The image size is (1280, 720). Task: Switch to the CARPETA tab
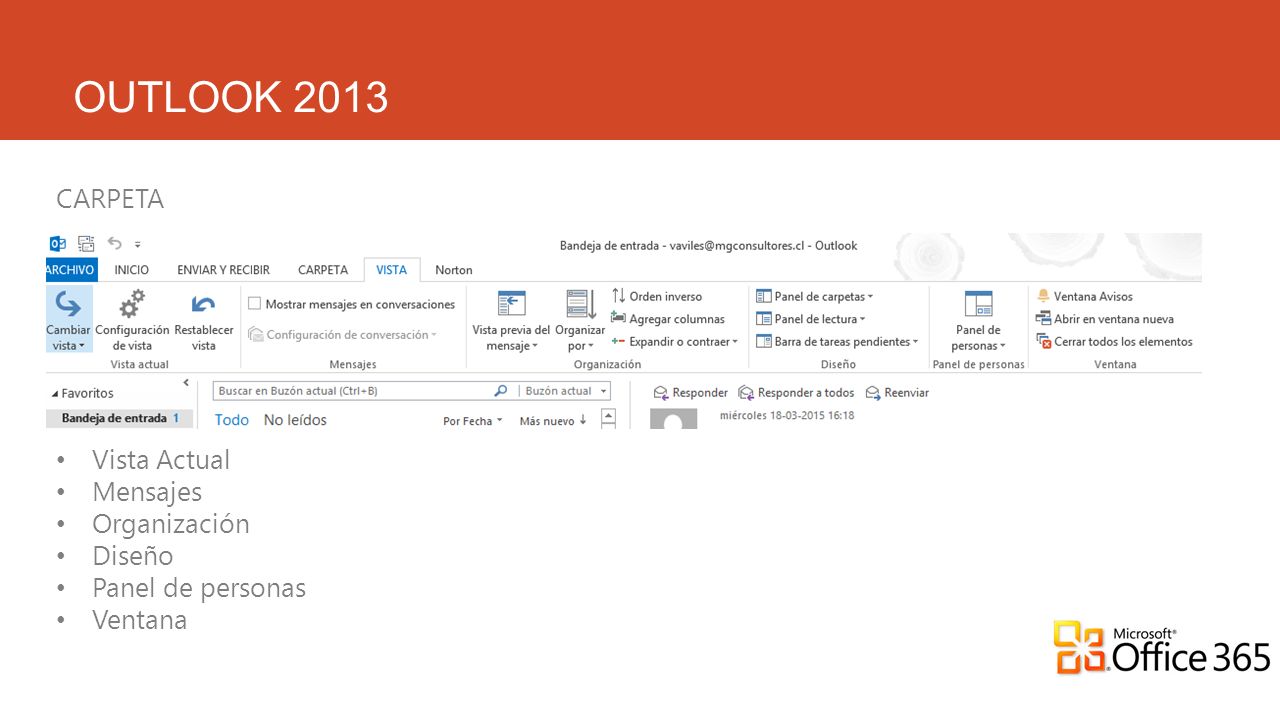323,270
